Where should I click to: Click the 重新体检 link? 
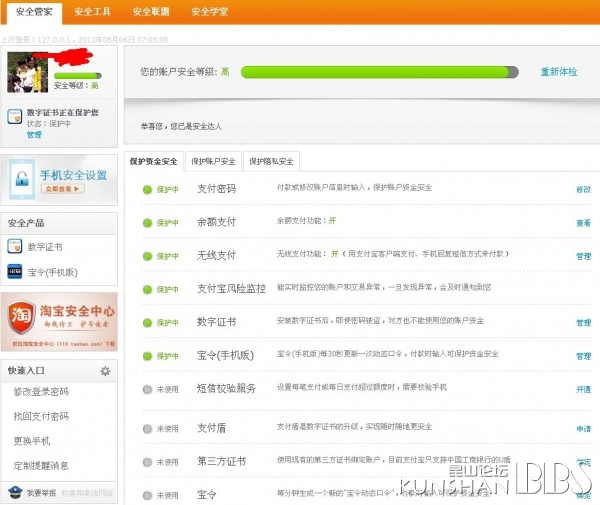558,72
